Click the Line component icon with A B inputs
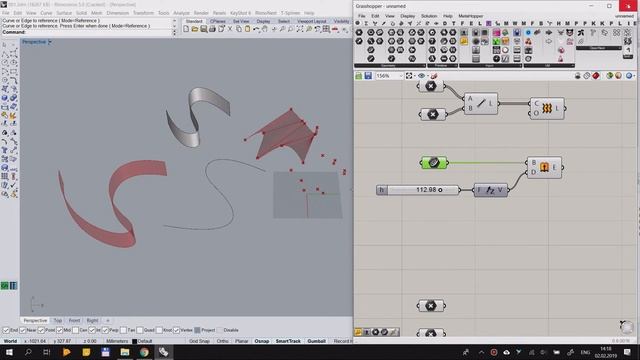Viewport: 640px width, 360px height. [x=481, y=103]
